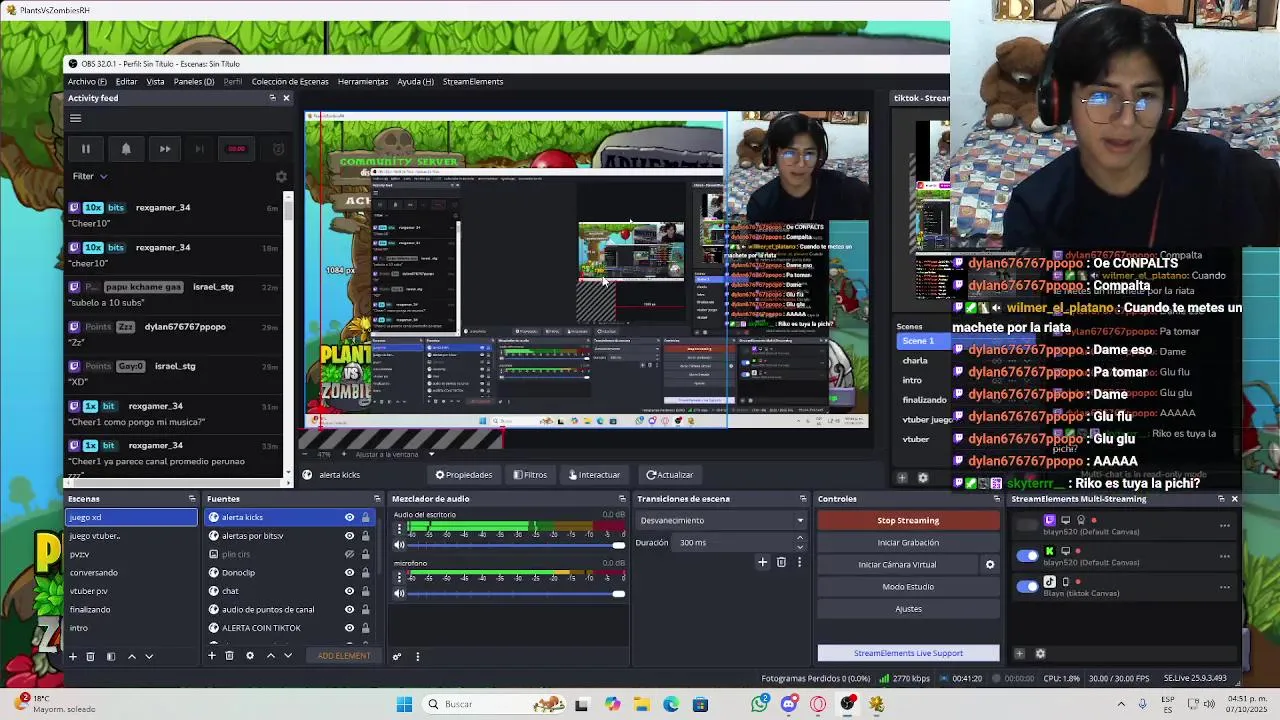Move scene down in Escenas list
Screen dimensions: 1280x720
(149, 656)
